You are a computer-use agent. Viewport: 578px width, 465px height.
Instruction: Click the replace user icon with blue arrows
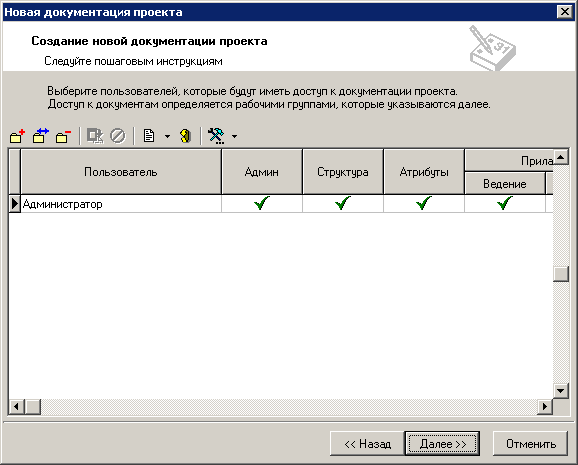pyautogui.click(x=41, y=136)
